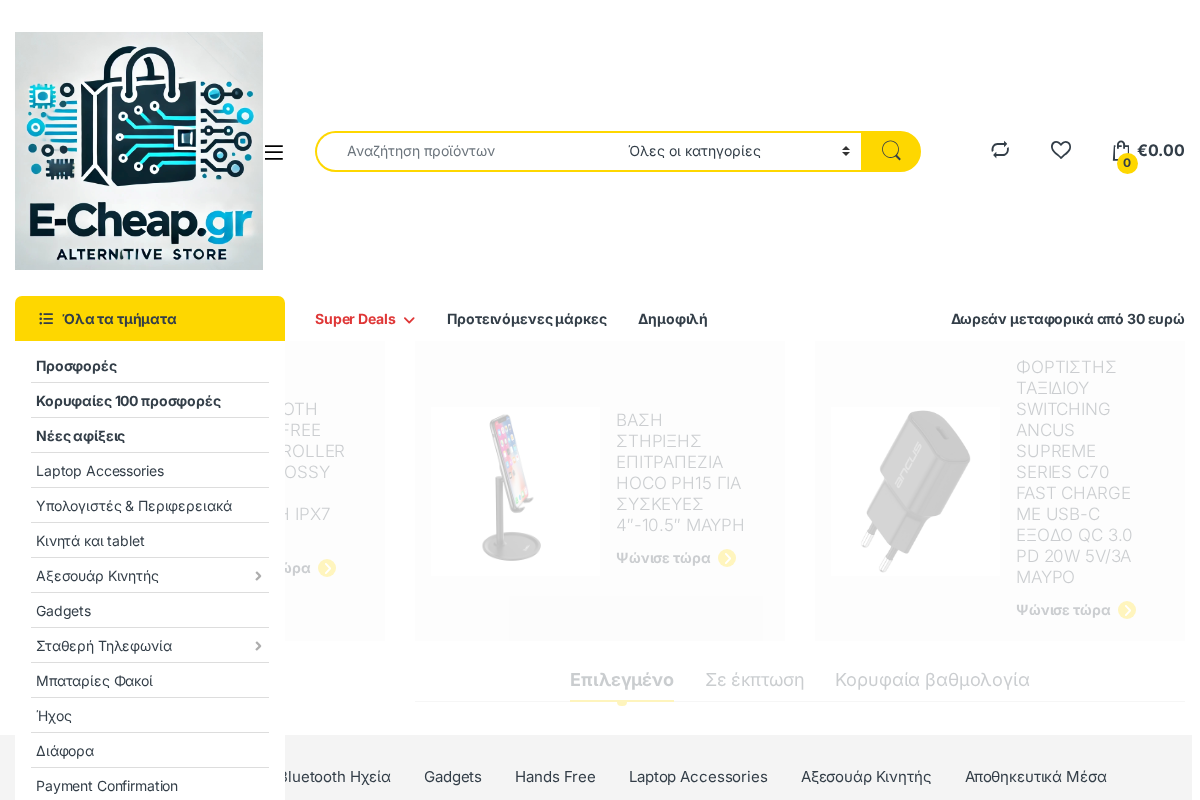Click arrow icon beside HOCO stand Ψώνισε τώρα

coord(727,558)
